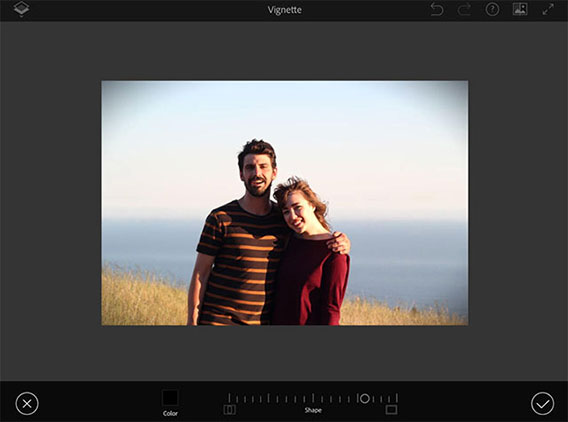Show the before/after image comparison icon
Screen dimensions: 568x422
pos(520,9)
